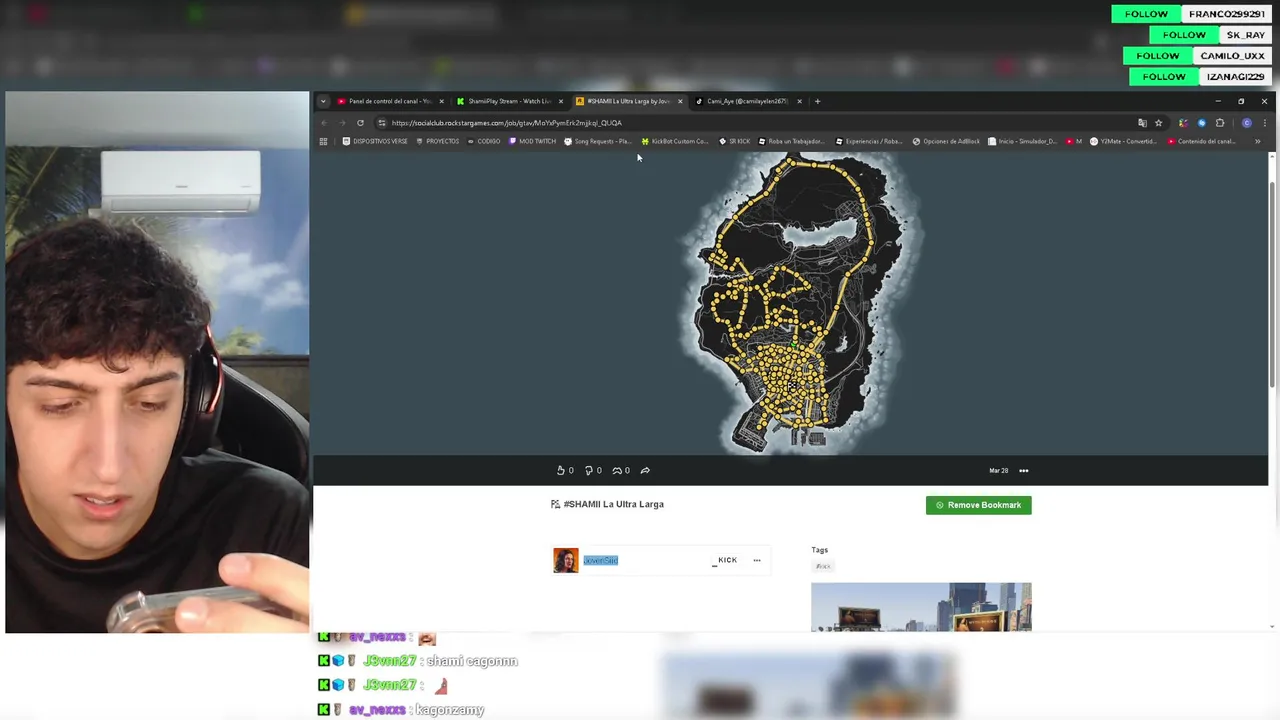The image size is (1280, 720).
Task: Click the share arrow icon
Action: 645,470
